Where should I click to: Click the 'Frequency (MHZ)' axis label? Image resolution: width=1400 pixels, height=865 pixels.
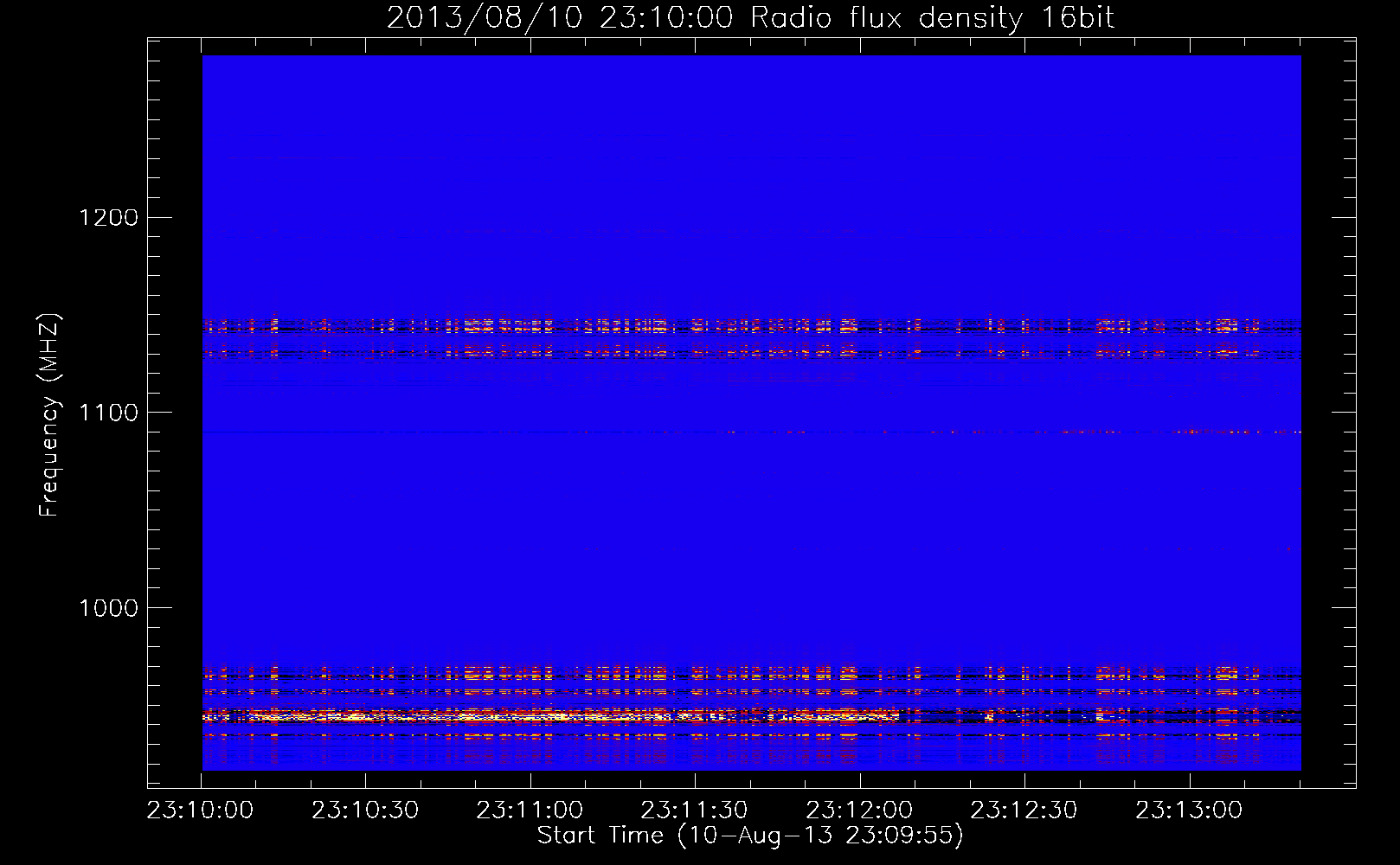pos(48,415)
